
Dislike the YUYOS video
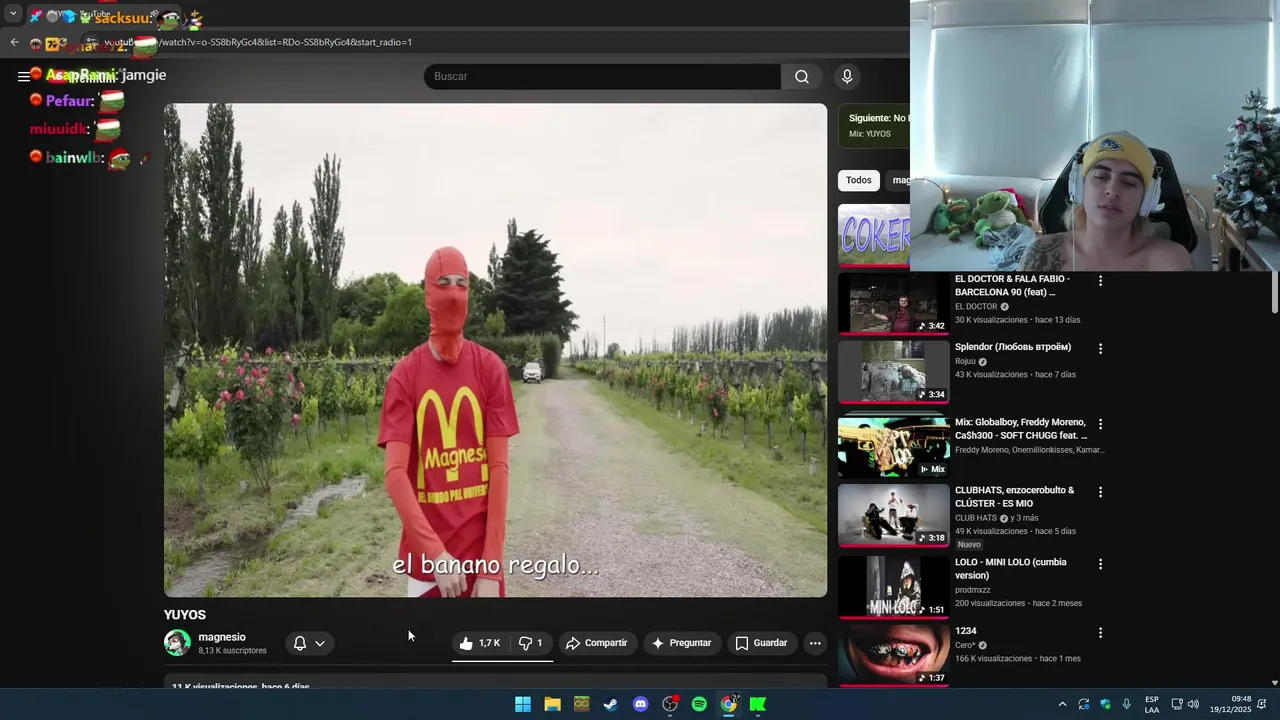click(530, 643)
